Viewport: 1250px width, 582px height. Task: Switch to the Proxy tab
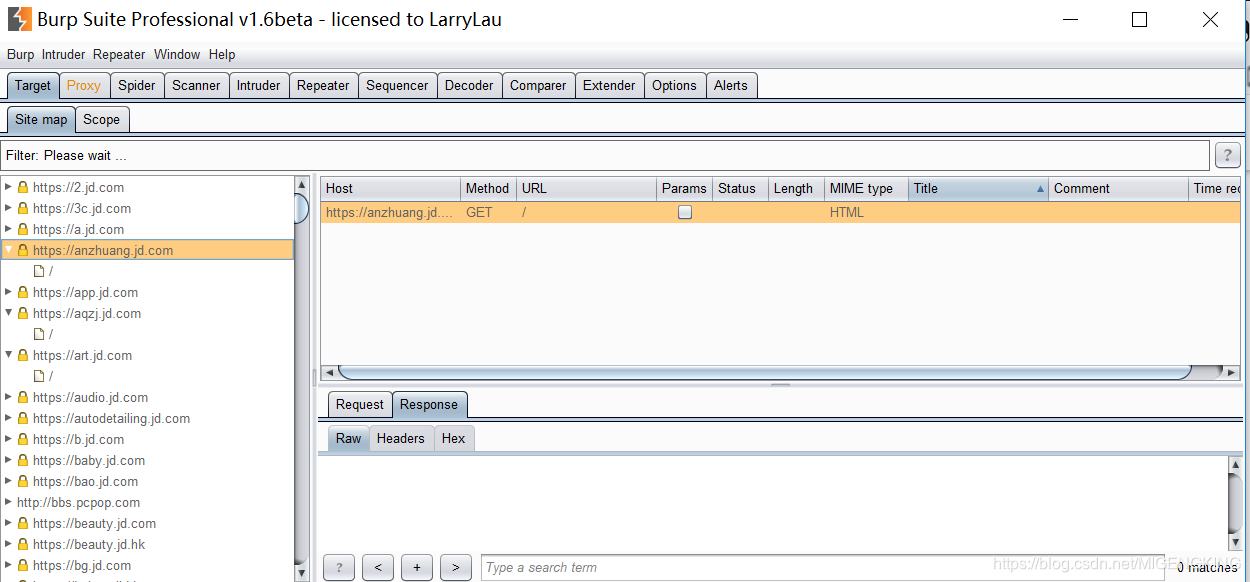[x=84, y=85]
